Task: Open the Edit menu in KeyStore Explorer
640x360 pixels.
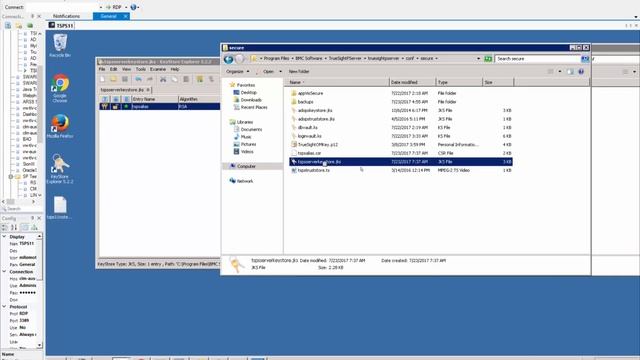Action: coord(113,69)
